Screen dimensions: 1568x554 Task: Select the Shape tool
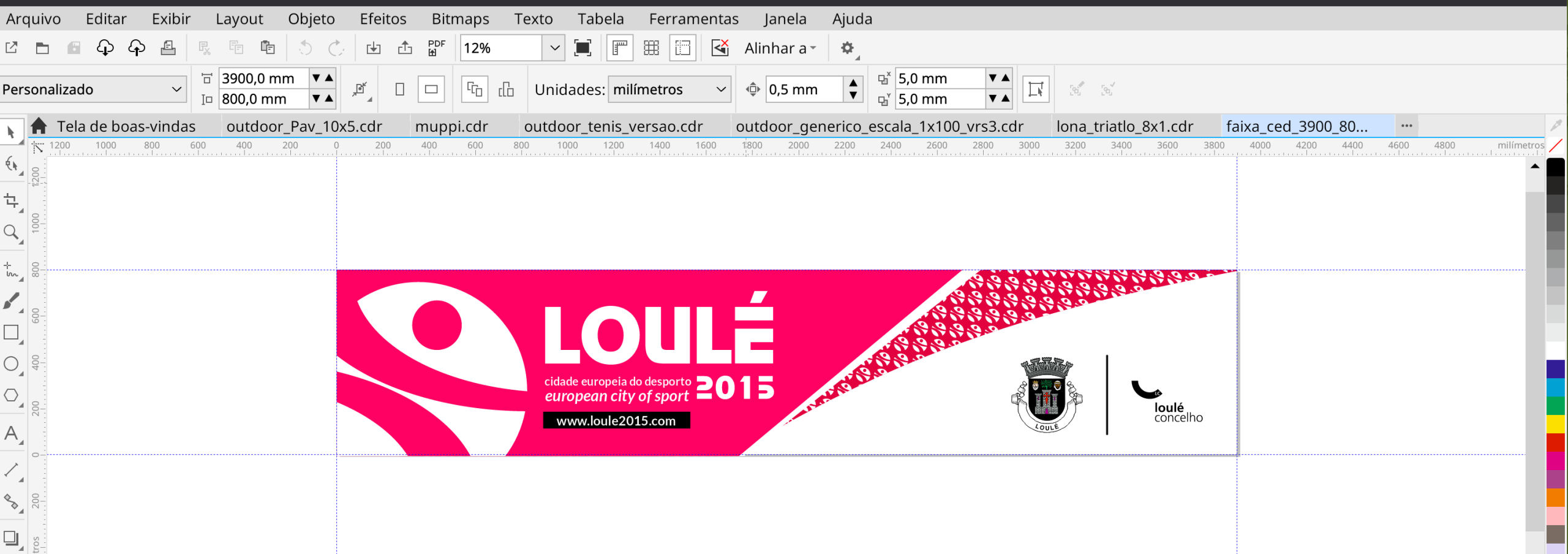pos(12,164)
